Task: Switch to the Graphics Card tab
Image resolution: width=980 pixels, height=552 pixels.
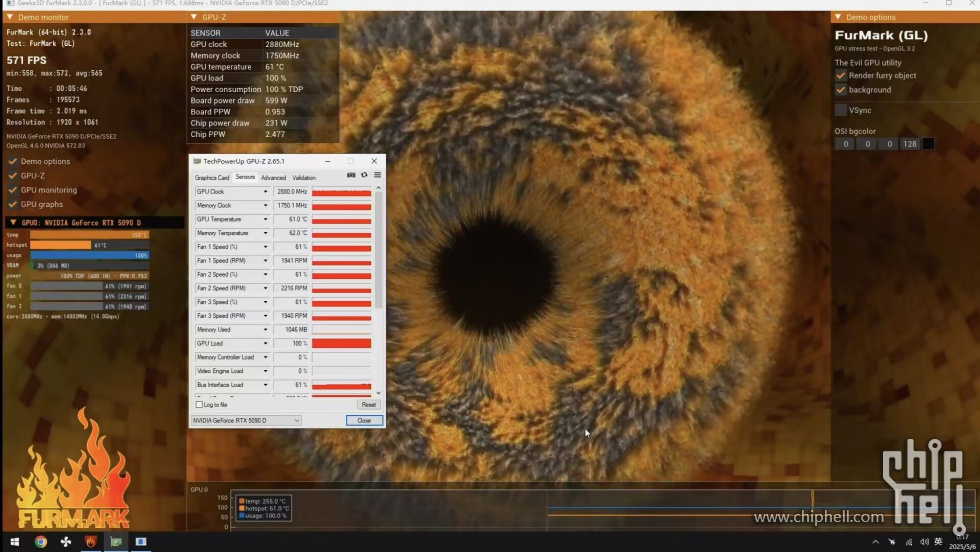Action: (x=212, y=178)
